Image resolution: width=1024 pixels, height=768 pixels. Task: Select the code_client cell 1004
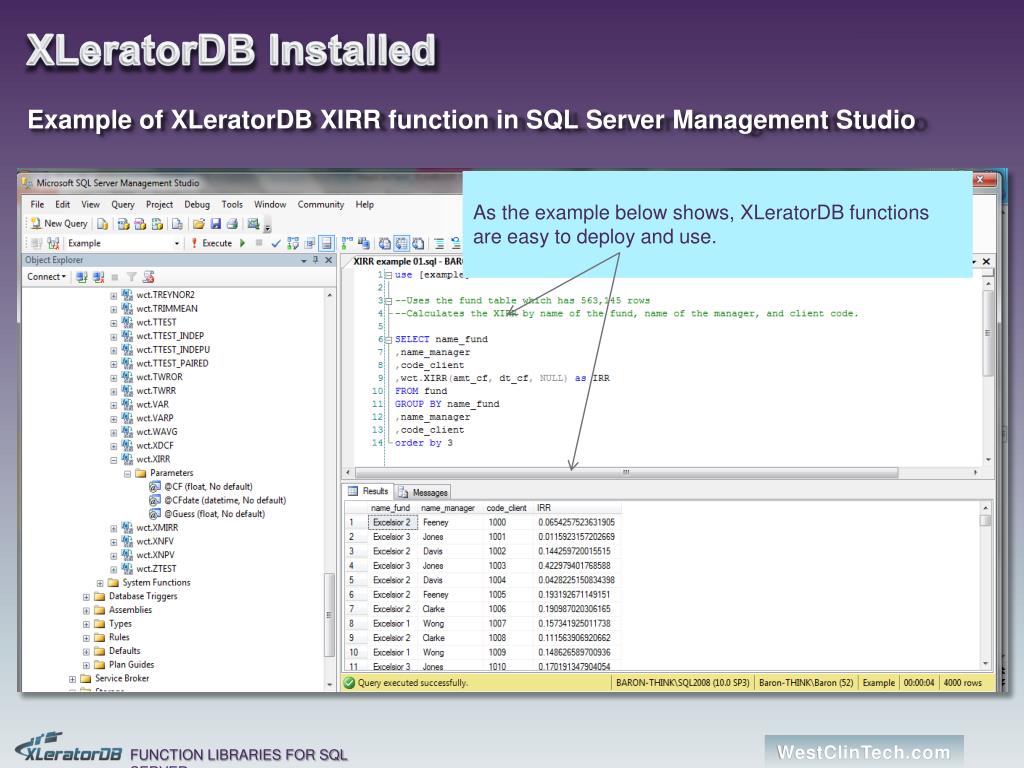[x=507, y=580]
